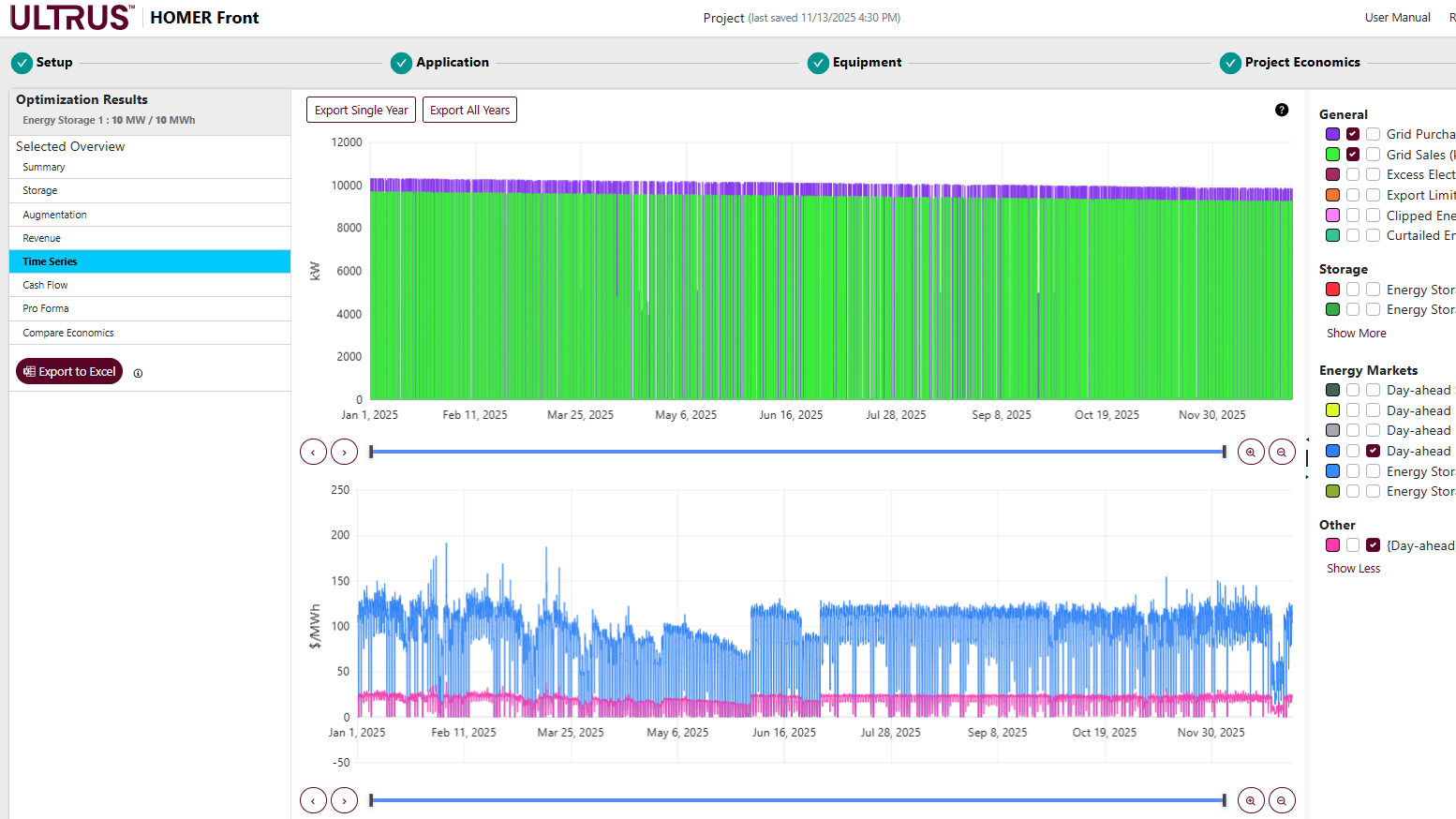This screenshot has width=1456, height=819.
Task: Click Export All Years button
Action: [469, 110]
